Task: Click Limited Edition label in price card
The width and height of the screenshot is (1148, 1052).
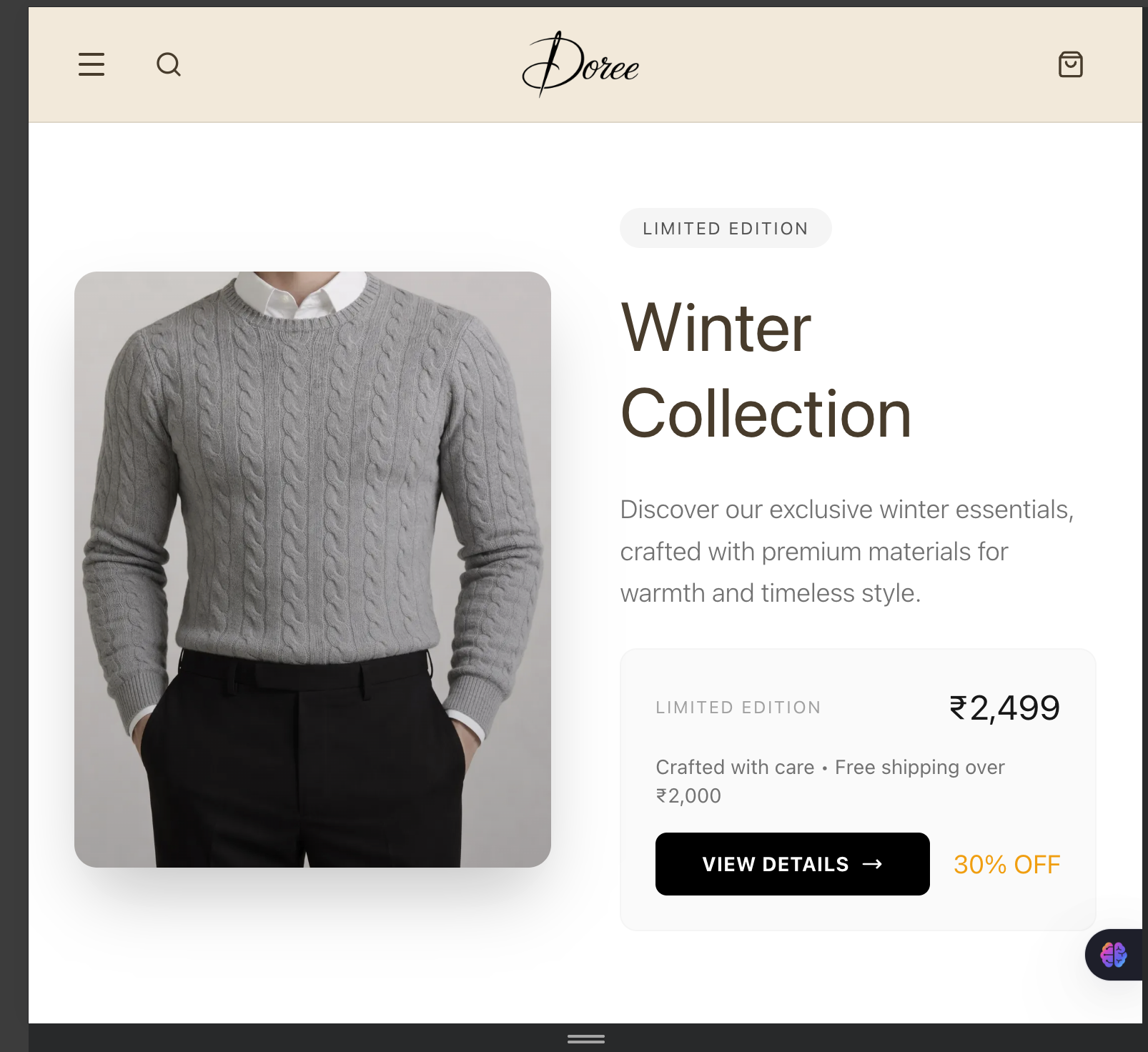Action: click(x=738, y=708)
